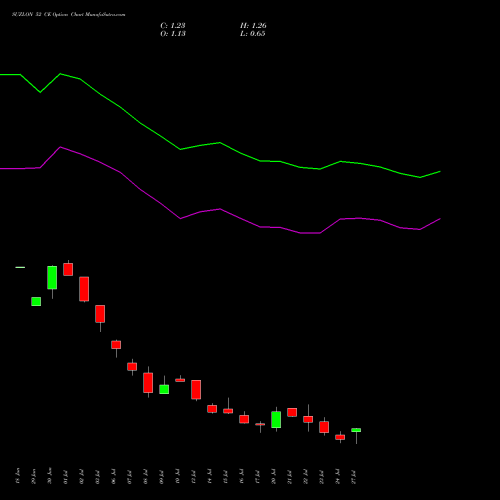Click the green upper indicator line
Image resolution: width=500 pixels, height=500 pixels.
click(220, 143)
